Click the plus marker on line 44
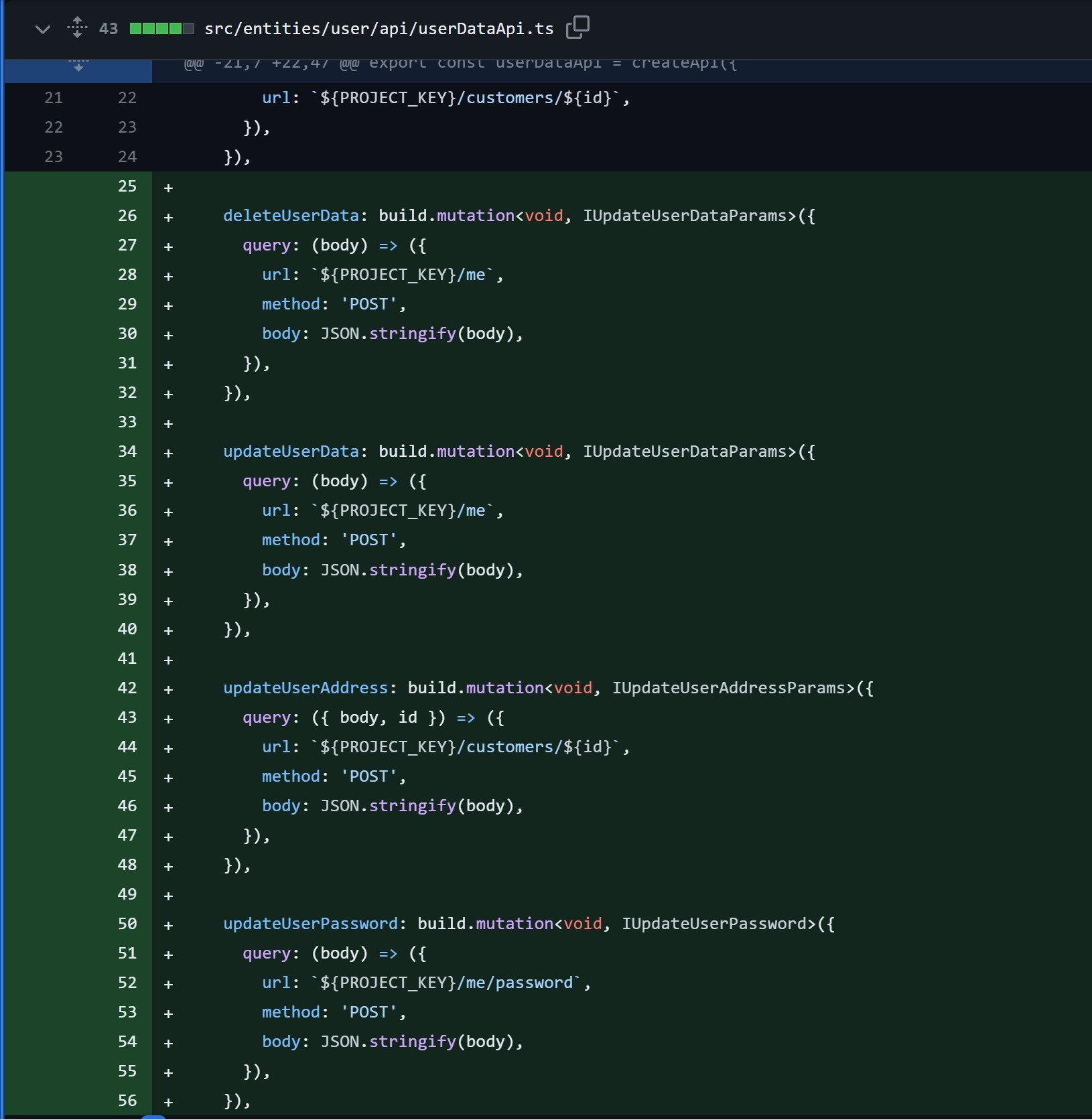Image resolution: width=1092 pixels, height=1120 pixels. tap(168, 748)
